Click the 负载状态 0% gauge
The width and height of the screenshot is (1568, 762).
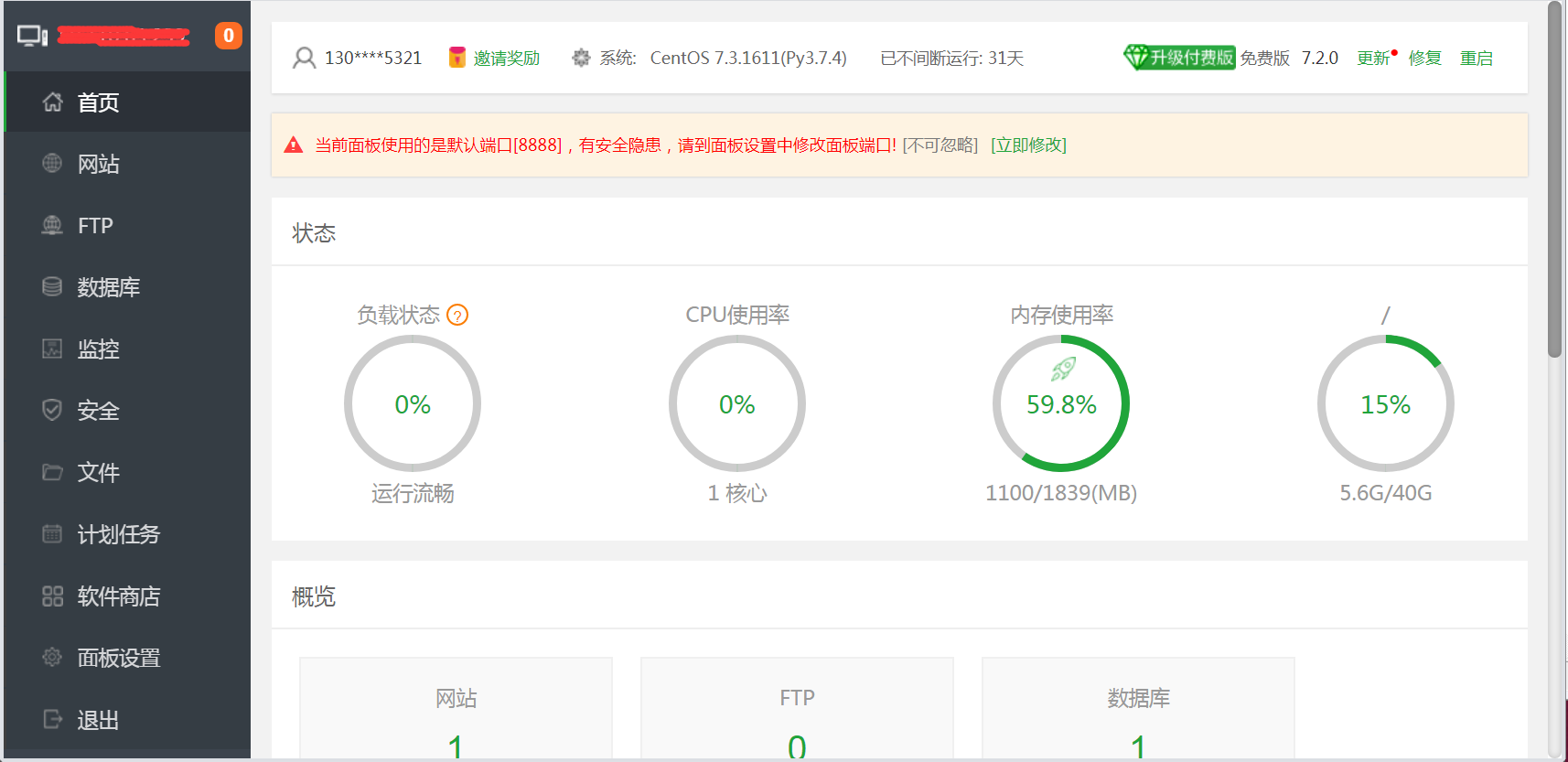pos(413,403)
